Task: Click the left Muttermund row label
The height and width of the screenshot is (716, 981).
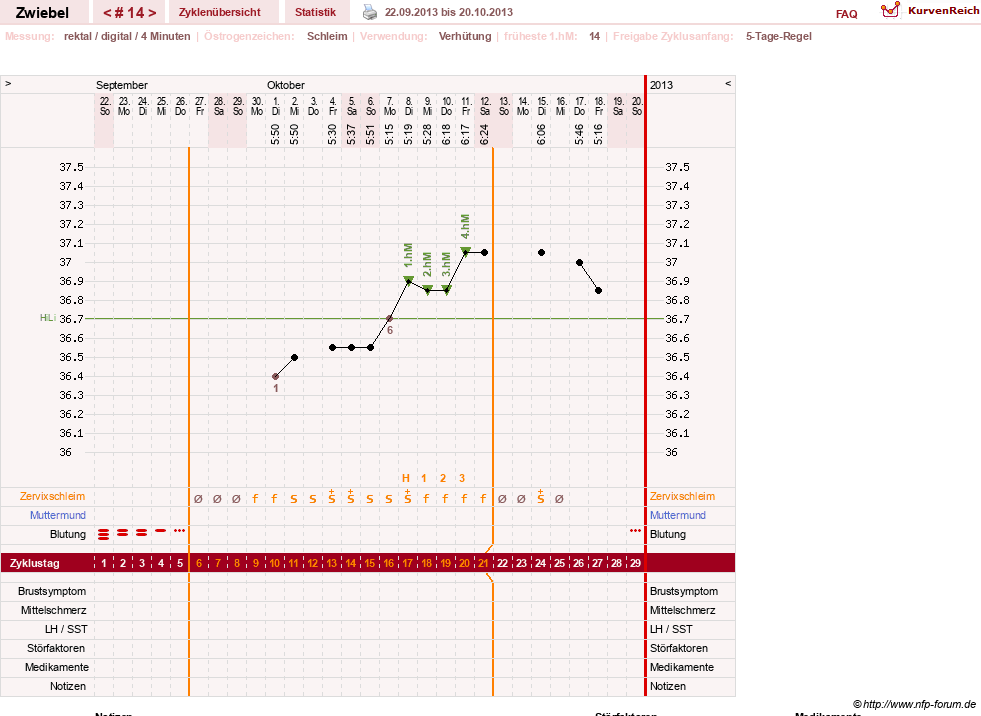Action: (x=58, y=515)
